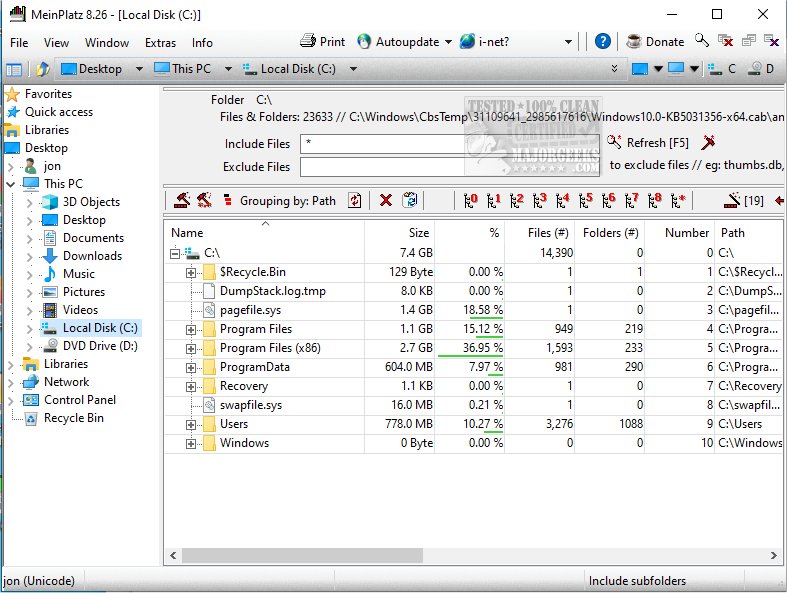
Task: Click the folder up arrow icon in address bar
Action: coord(43,69)
